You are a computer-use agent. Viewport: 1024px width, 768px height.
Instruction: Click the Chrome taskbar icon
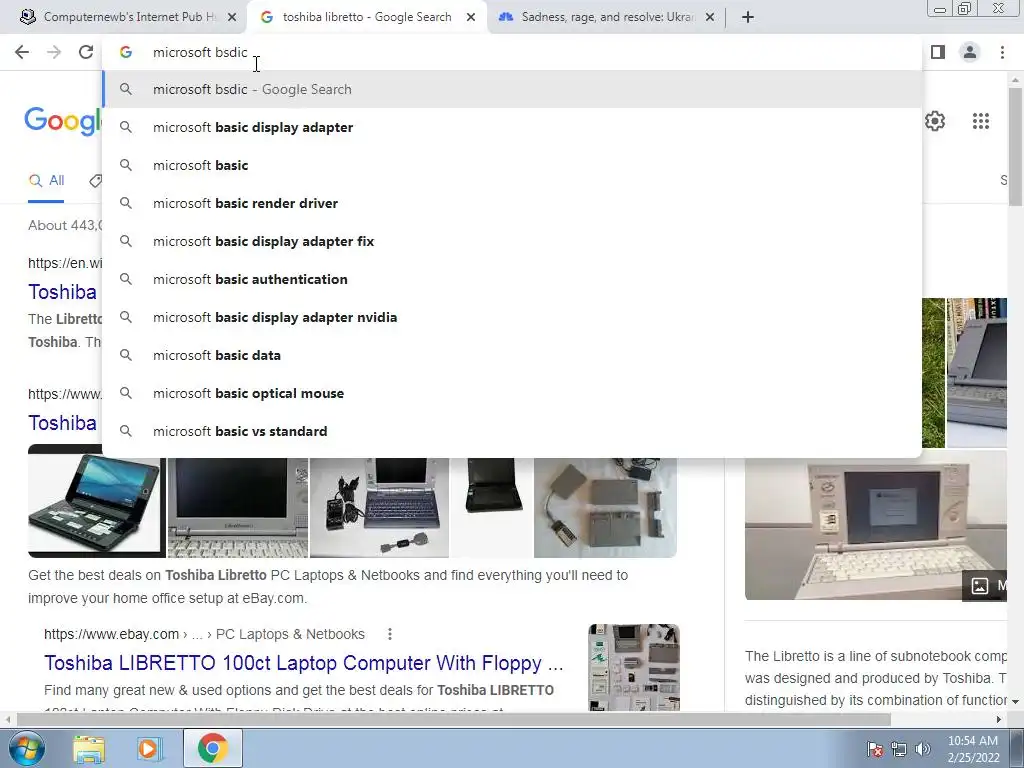[212, 749]
